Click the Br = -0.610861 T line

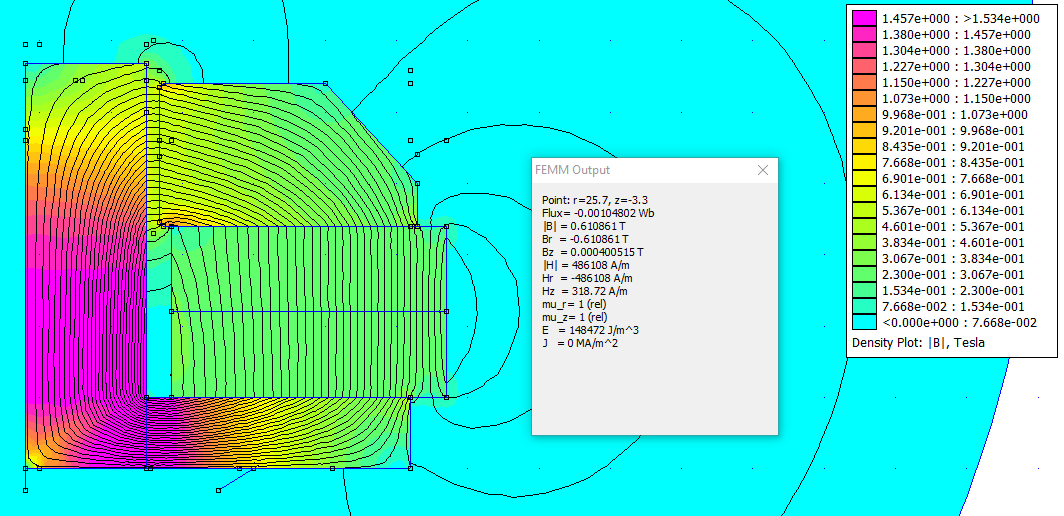[x=585, y=239]
